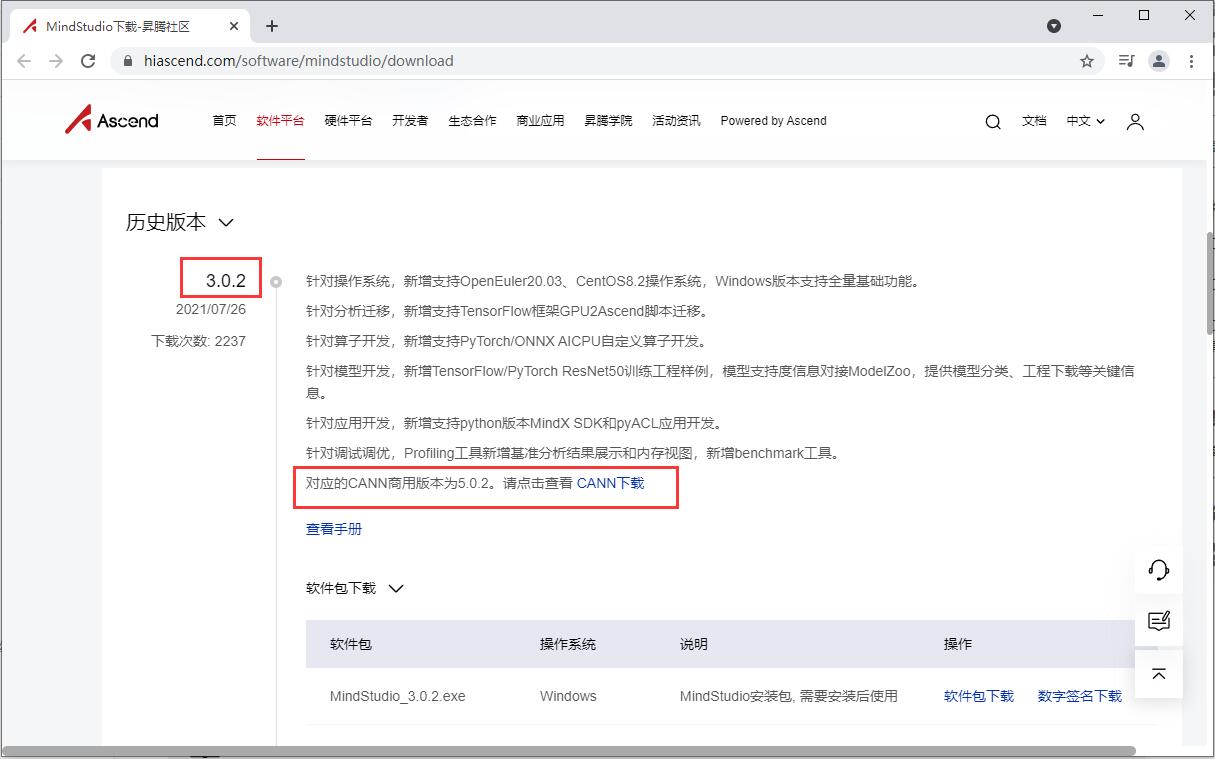
Task: Open Powered by Ascend navigation item
Action: (x=773, y=121)
